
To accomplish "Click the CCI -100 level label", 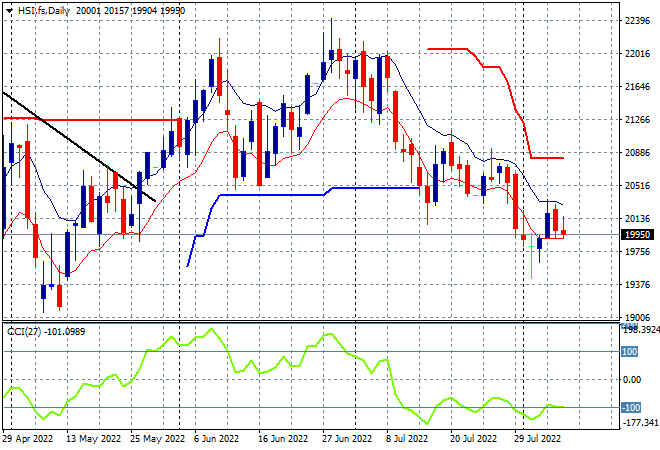I will [631, 407].
